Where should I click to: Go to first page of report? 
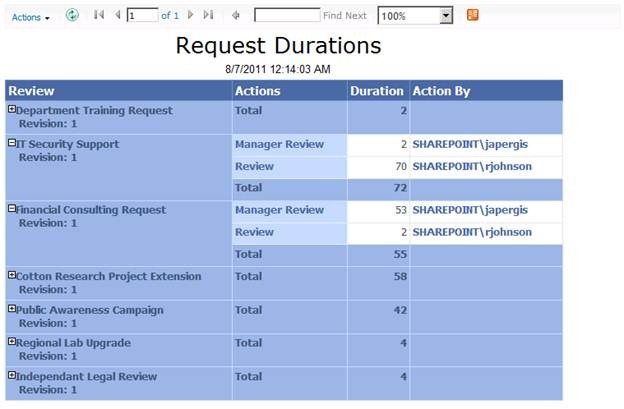click(99, 15)
